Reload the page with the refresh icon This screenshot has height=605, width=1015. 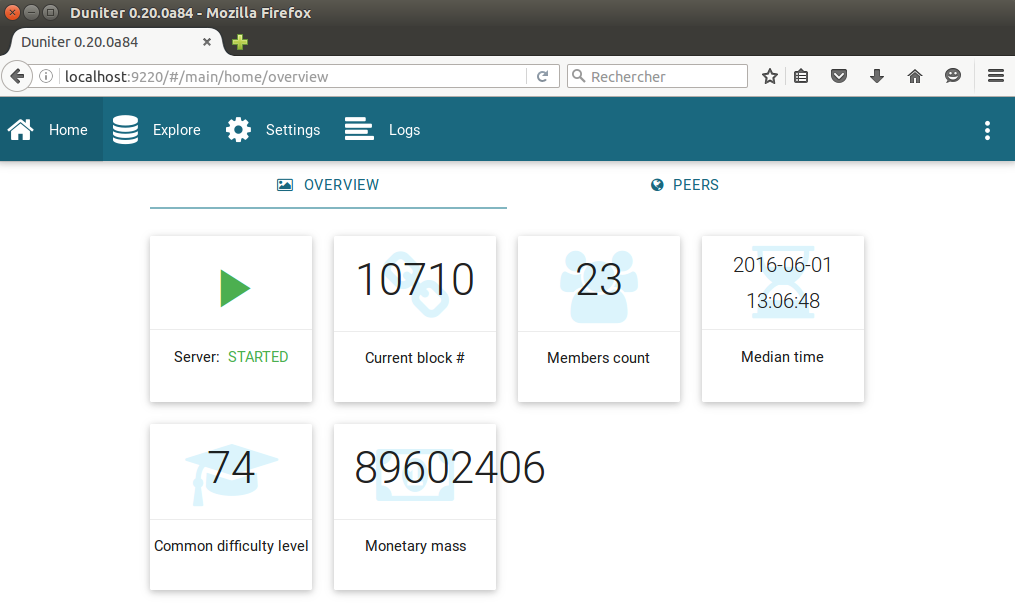point(543,76)
